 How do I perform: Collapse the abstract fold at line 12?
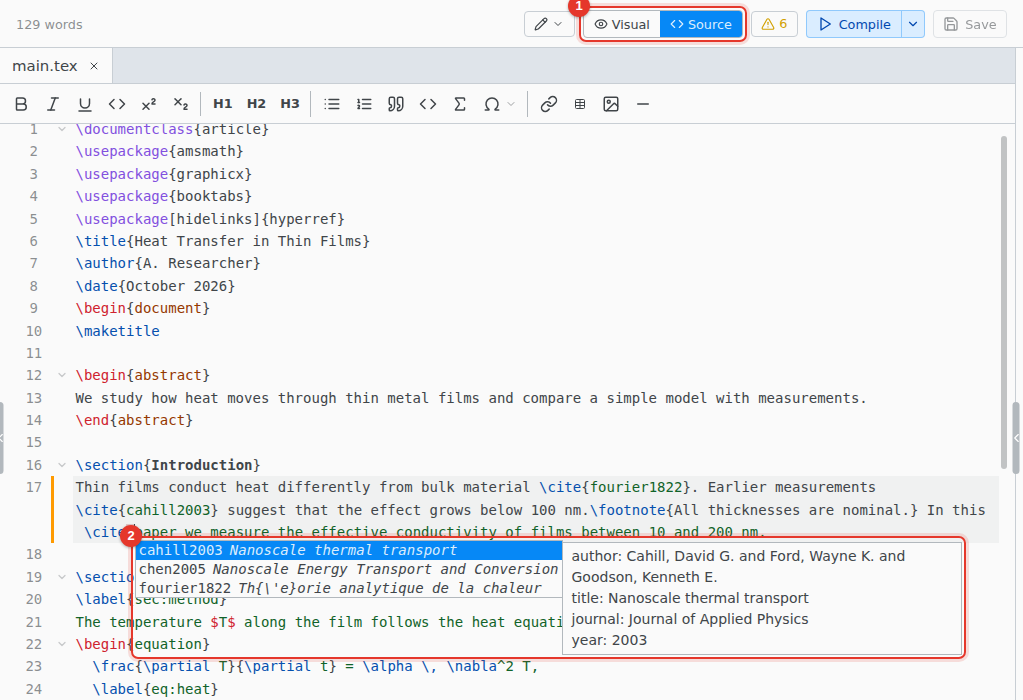coord(62,375)
